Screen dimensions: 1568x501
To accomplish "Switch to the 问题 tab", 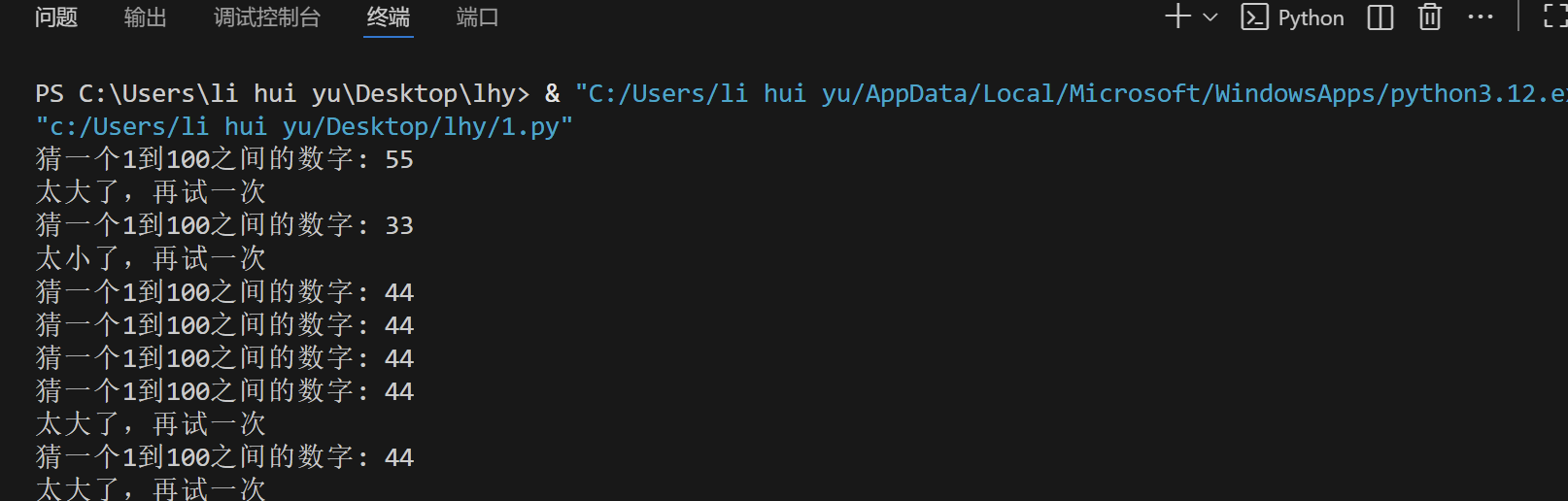I will tap(56, 17).
